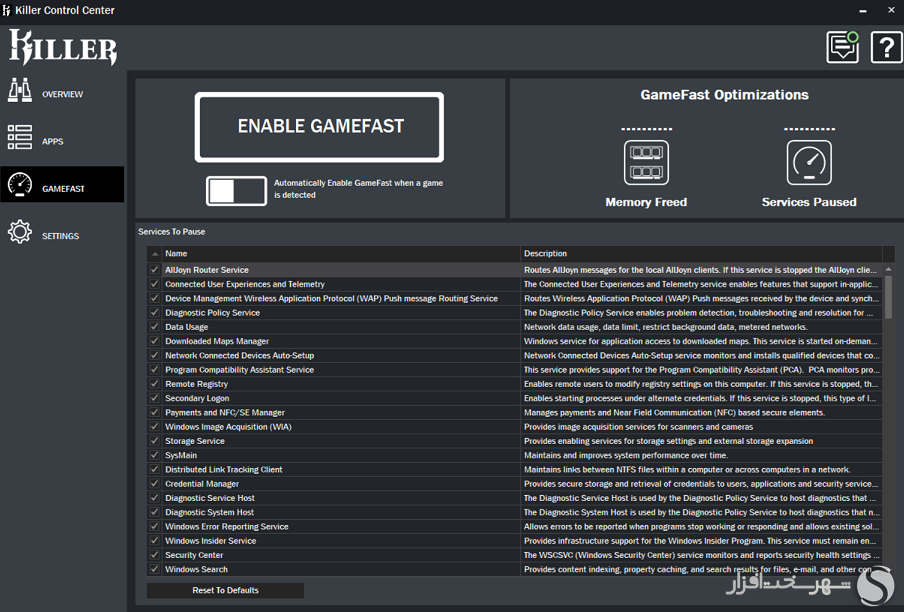Uncheck AllJoyn Router Service checkbox

pos(154,270)
